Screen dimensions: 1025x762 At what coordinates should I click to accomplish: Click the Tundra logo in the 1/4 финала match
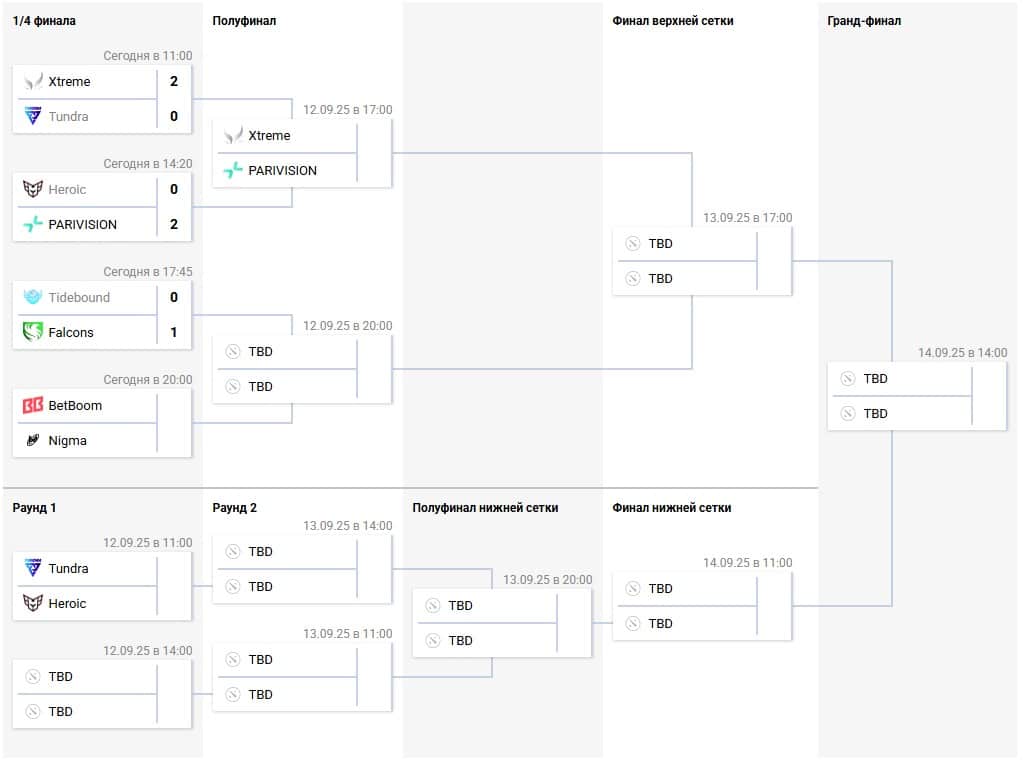point(33,116)
